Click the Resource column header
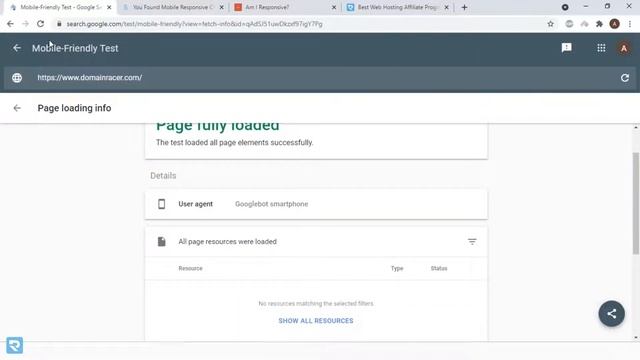Image resolution: width=640 pixels, height=360 pixels. tap(191, 268)
